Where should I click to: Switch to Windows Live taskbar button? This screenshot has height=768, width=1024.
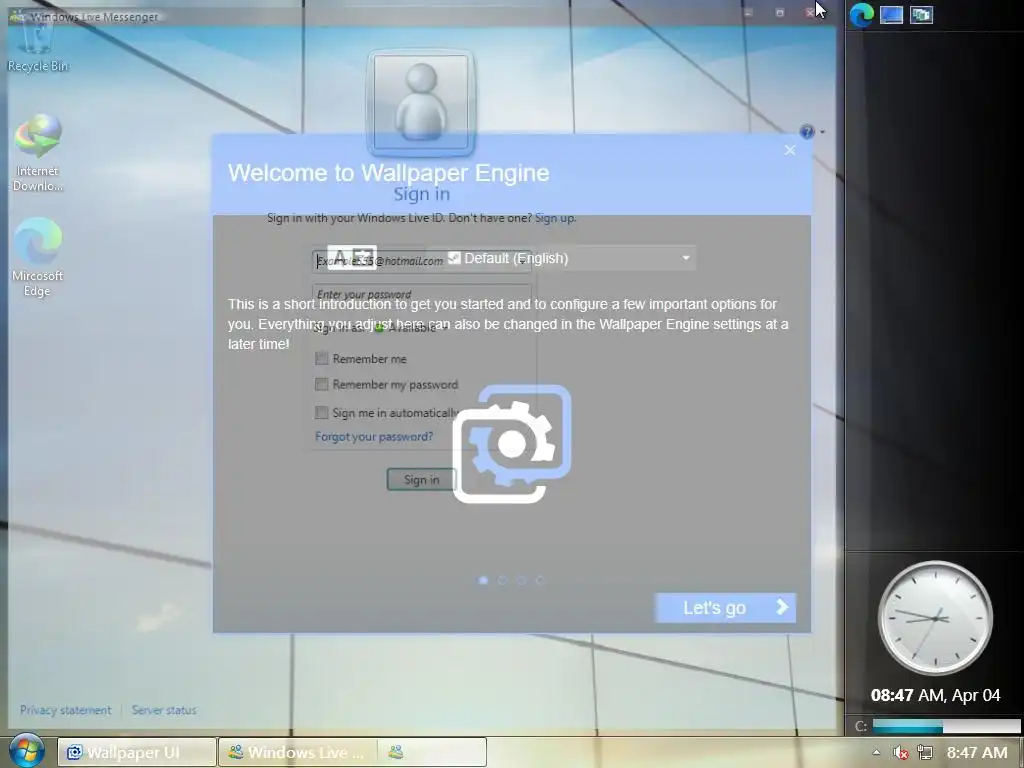297,752
